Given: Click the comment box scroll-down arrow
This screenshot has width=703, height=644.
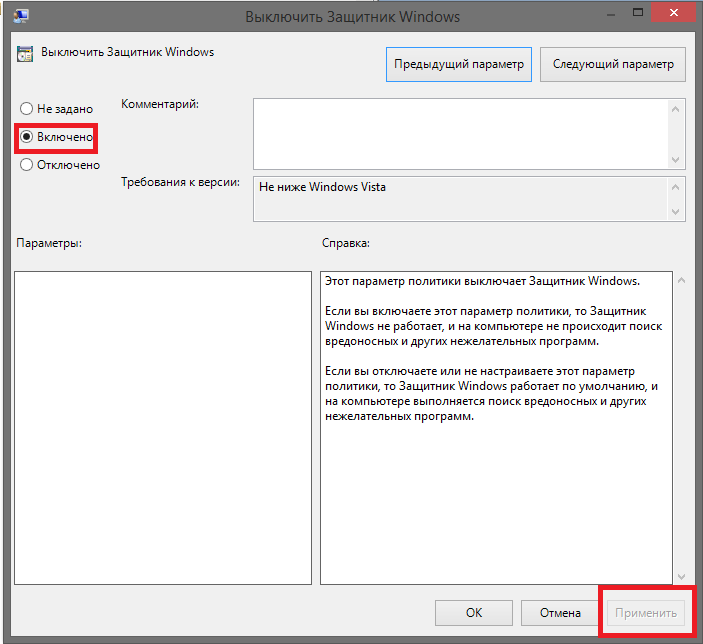Looking at the screenshot, I should coord(676,160).
